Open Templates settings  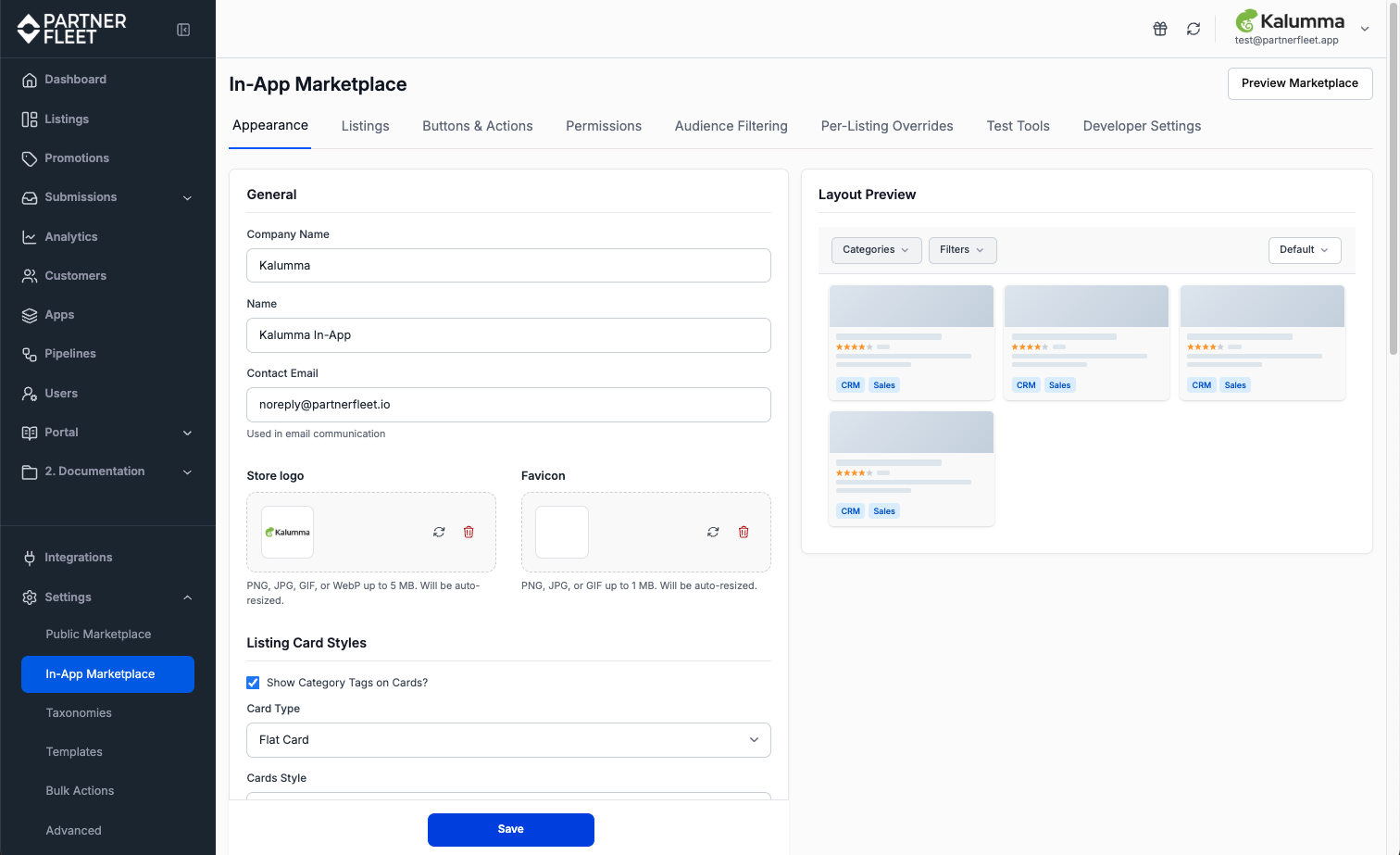tap(74, 752)
